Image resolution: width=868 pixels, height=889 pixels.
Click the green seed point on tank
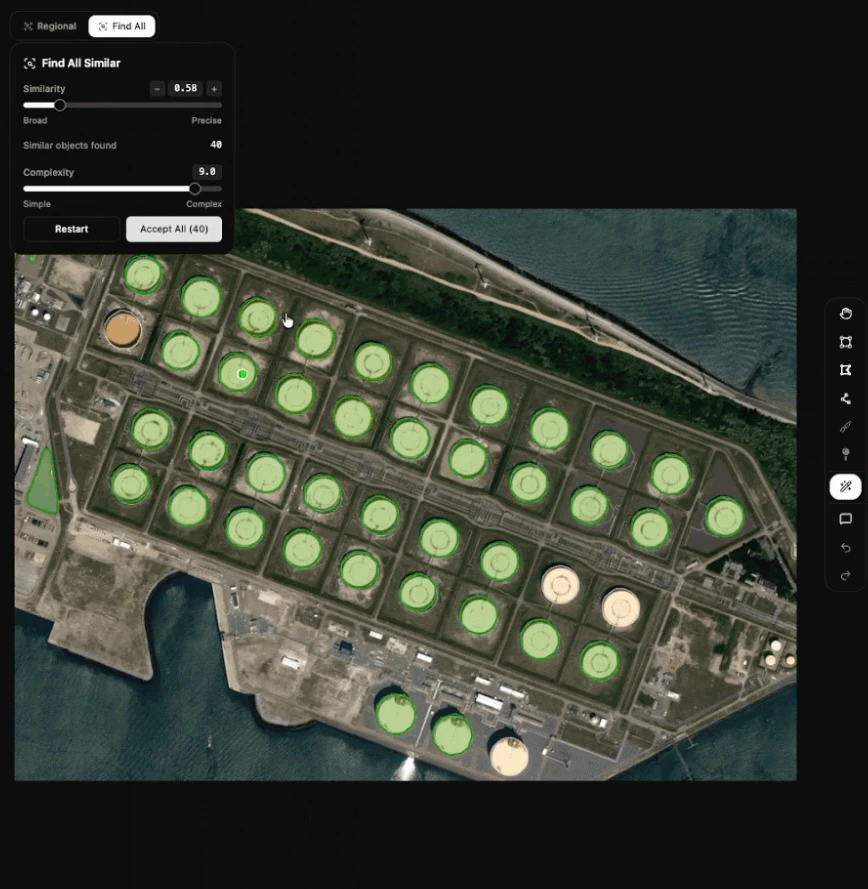coord(243,374)
